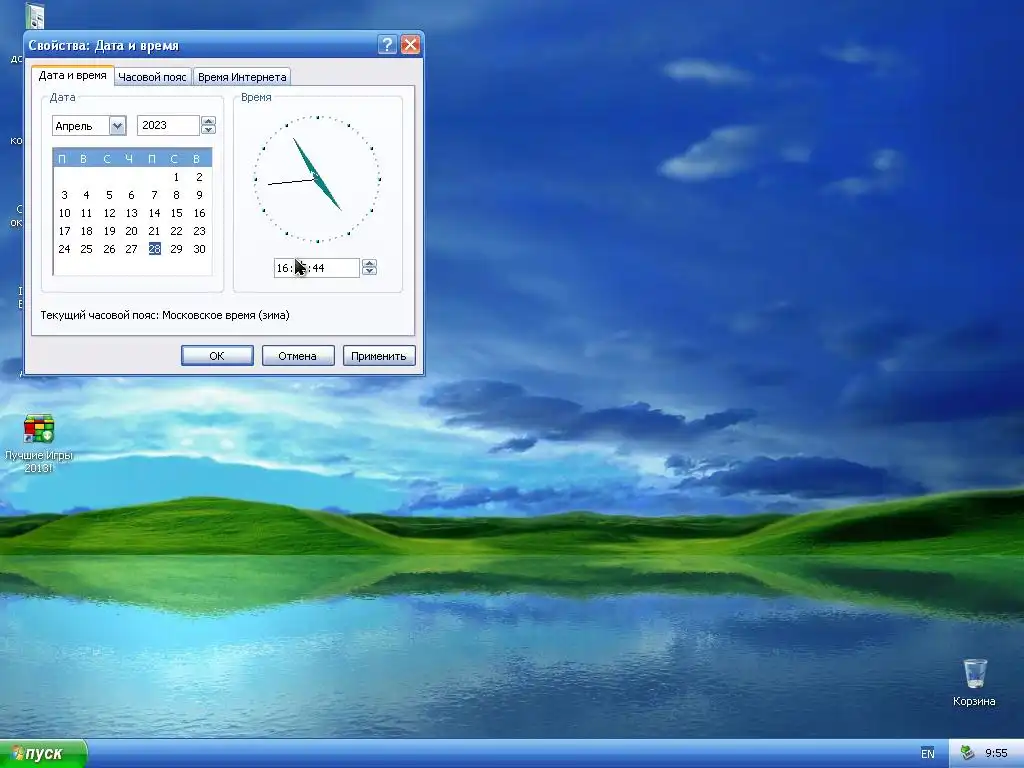Select day 7 in the calendar
Viewport: 1024px width, 768px height.
(154, 195)
